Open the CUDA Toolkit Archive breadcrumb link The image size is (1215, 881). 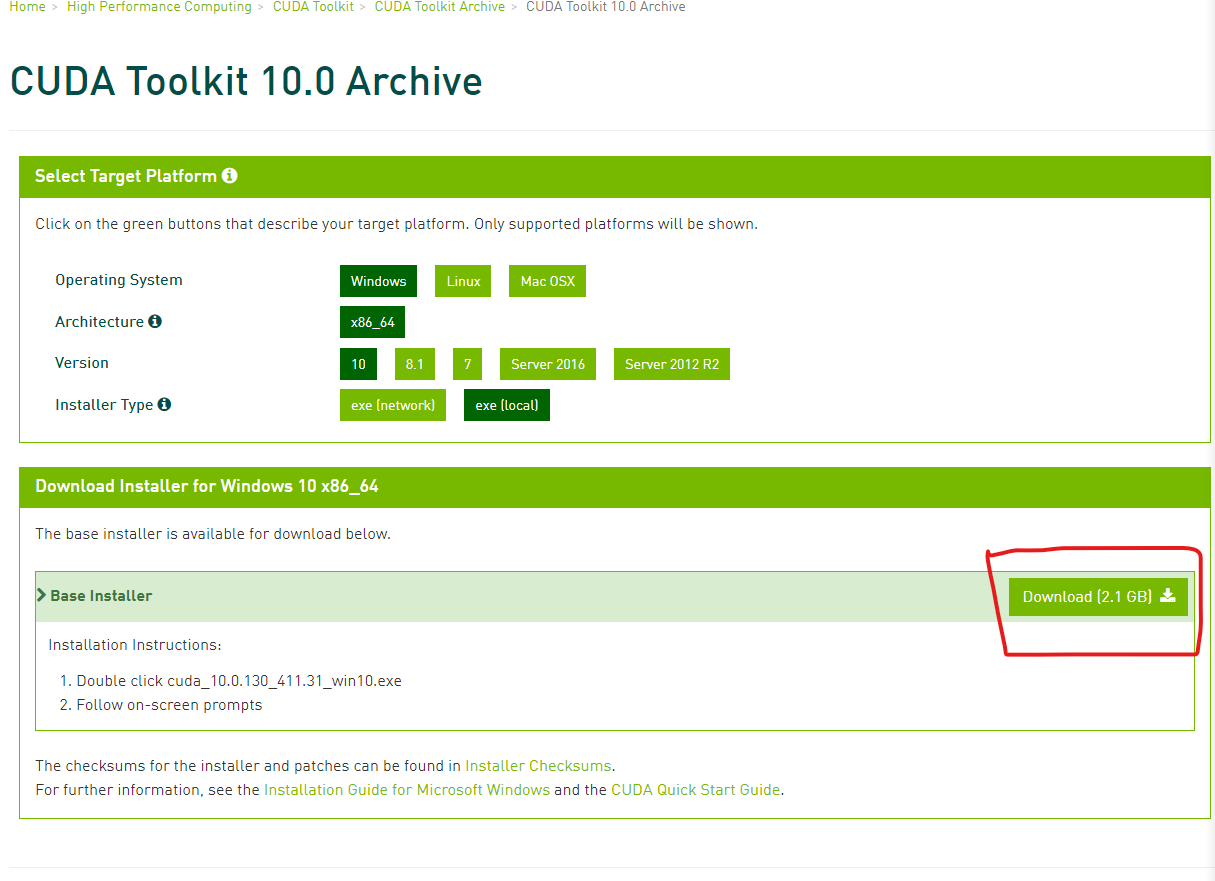point(440,7)
